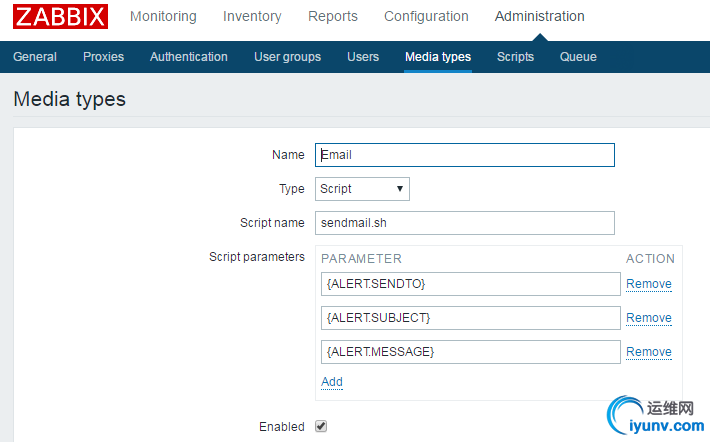710x442 pixels.
Task: Switch to the Scripts tab
Action: tap(515, 57)
